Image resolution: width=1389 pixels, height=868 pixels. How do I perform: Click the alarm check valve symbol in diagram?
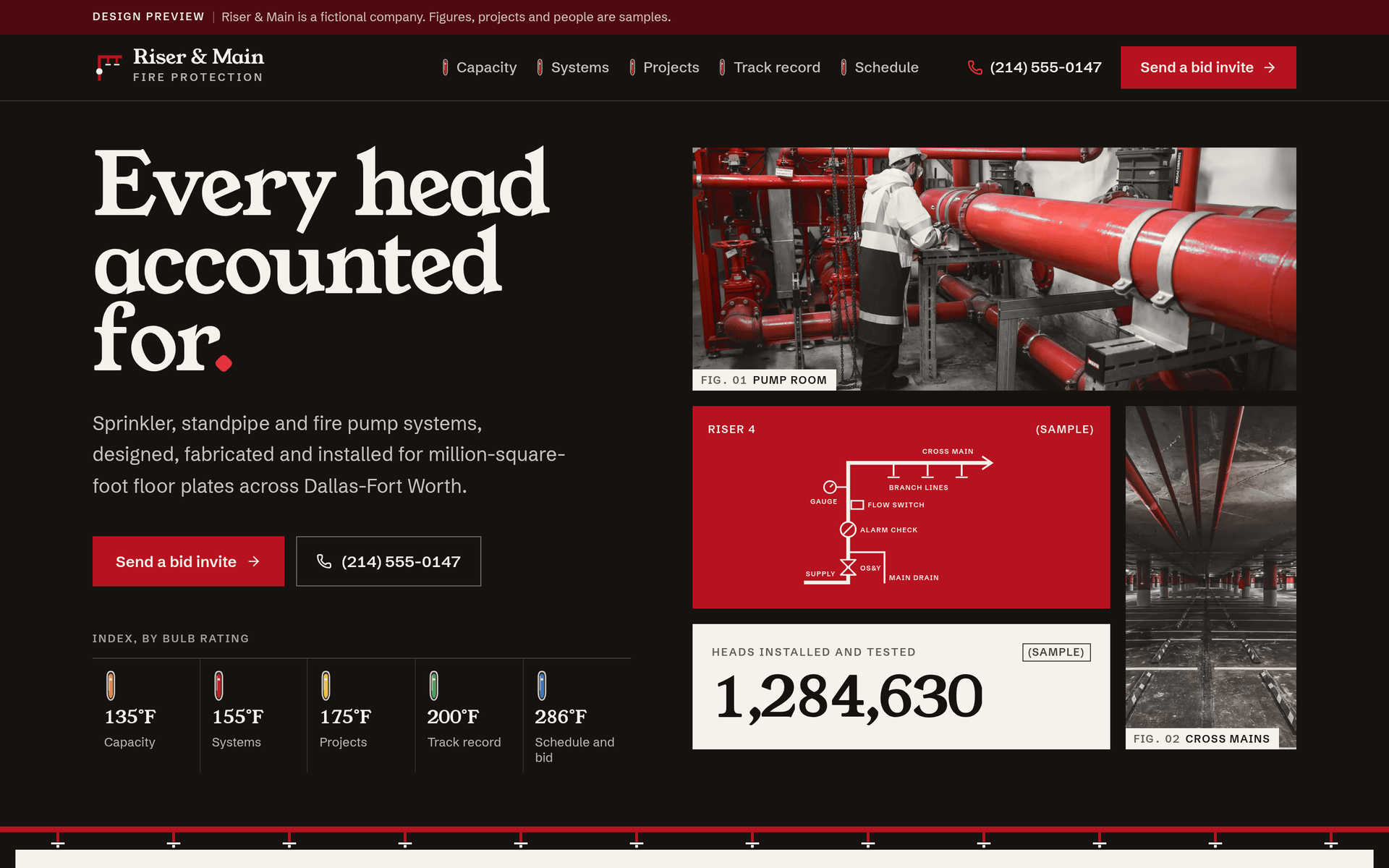click(x=848, y=529)
